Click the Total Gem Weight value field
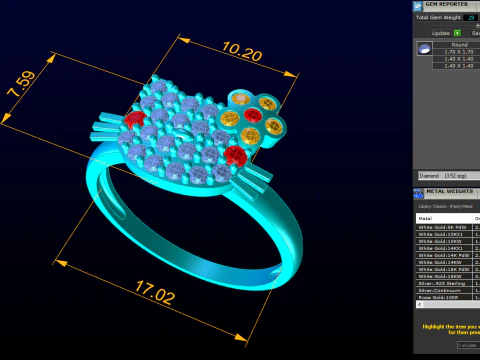This screenshot has height=360, width=480. click(471, 18)
